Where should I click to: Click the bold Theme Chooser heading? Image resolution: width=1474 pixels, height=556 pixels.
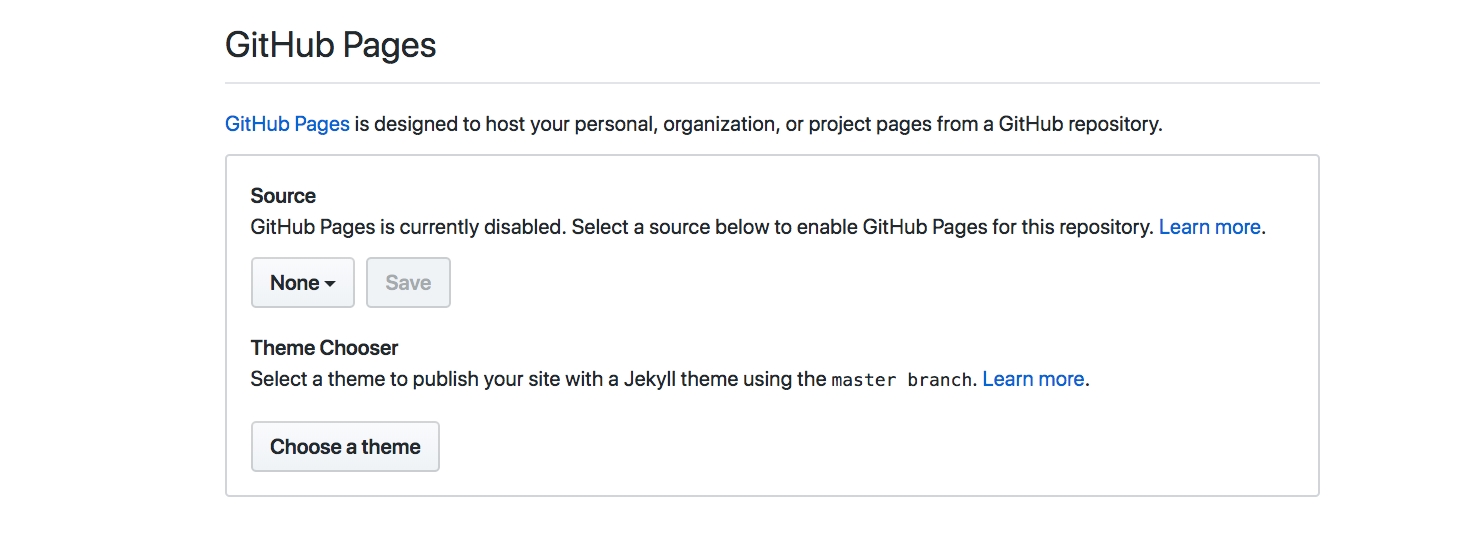[x=324, y=348]
